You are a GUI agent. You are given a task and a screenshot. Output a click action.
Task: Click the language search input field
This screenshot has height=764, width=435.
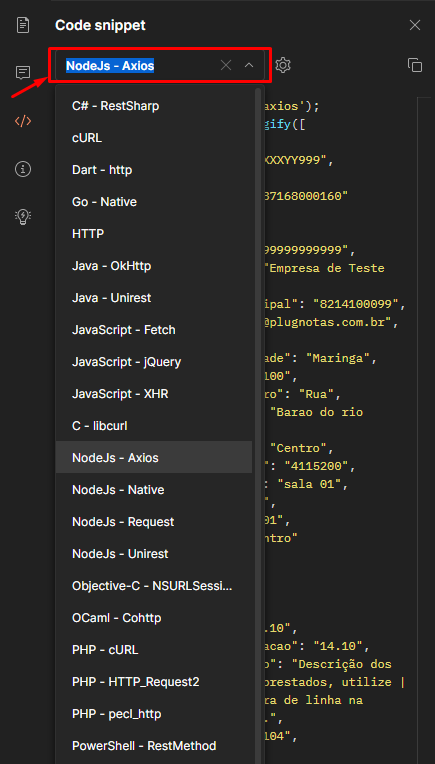click(141, 65)
